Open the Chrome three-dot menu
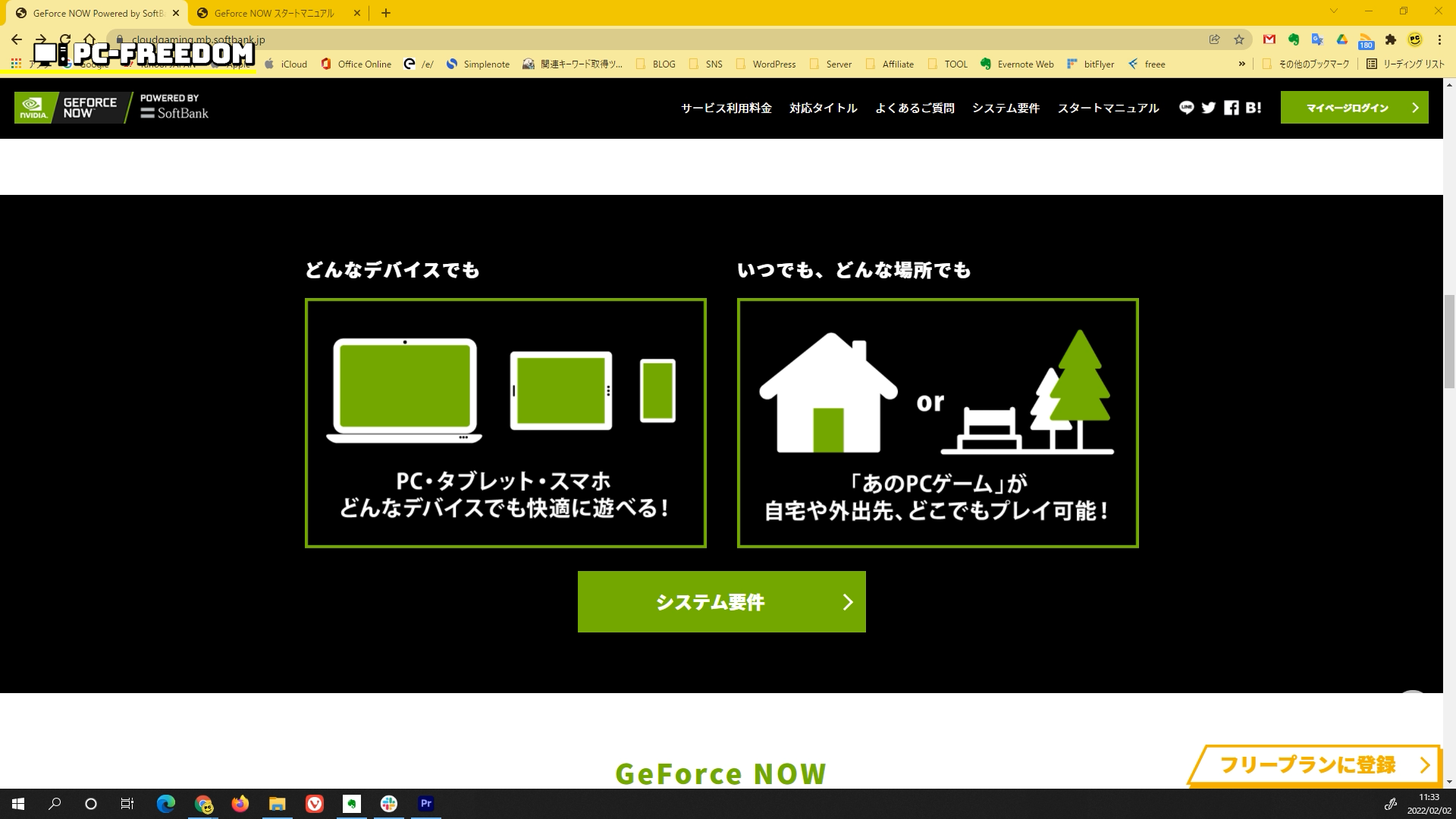This screenshot has height=819, width=1456. tap(1439, 39)
